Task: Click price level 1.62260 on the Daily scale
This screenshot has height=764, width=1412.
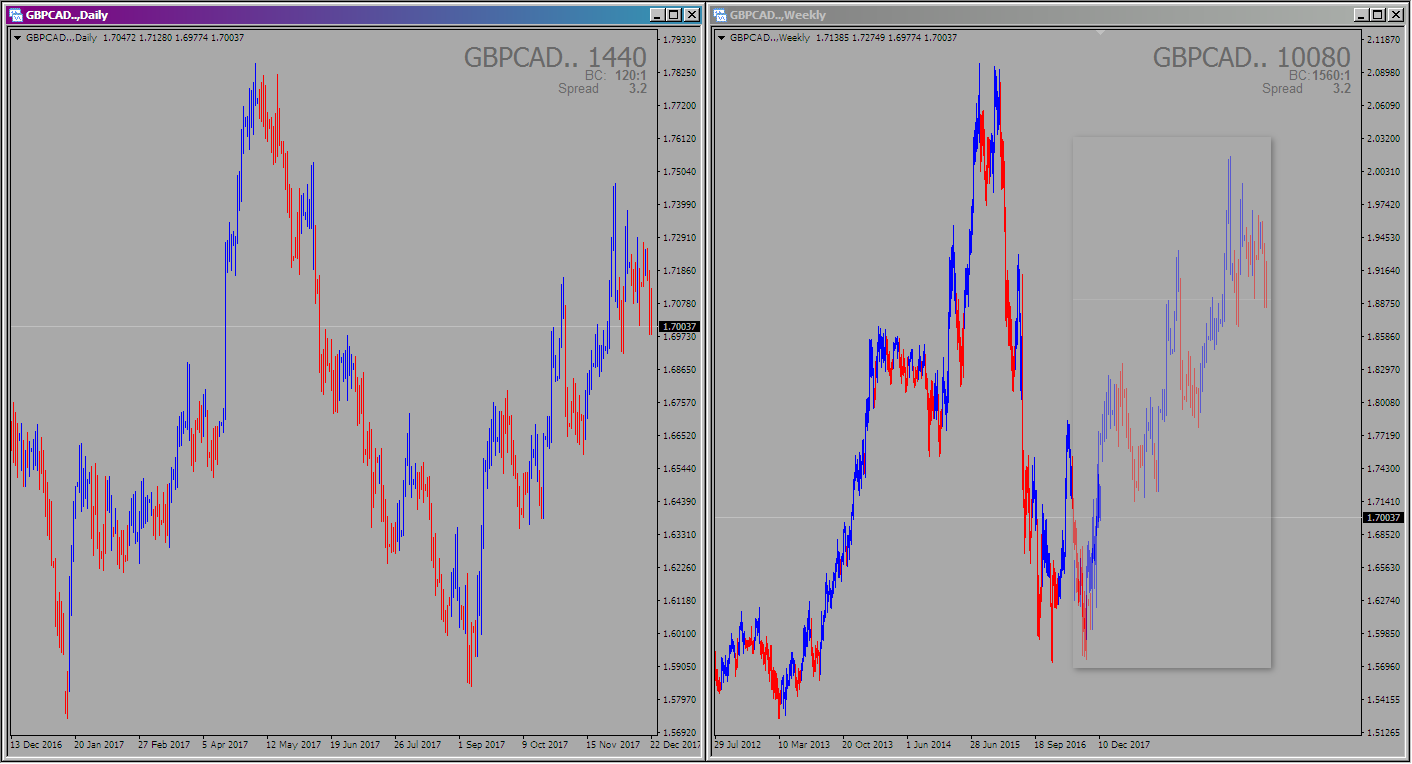Action: tap(679, 568)
